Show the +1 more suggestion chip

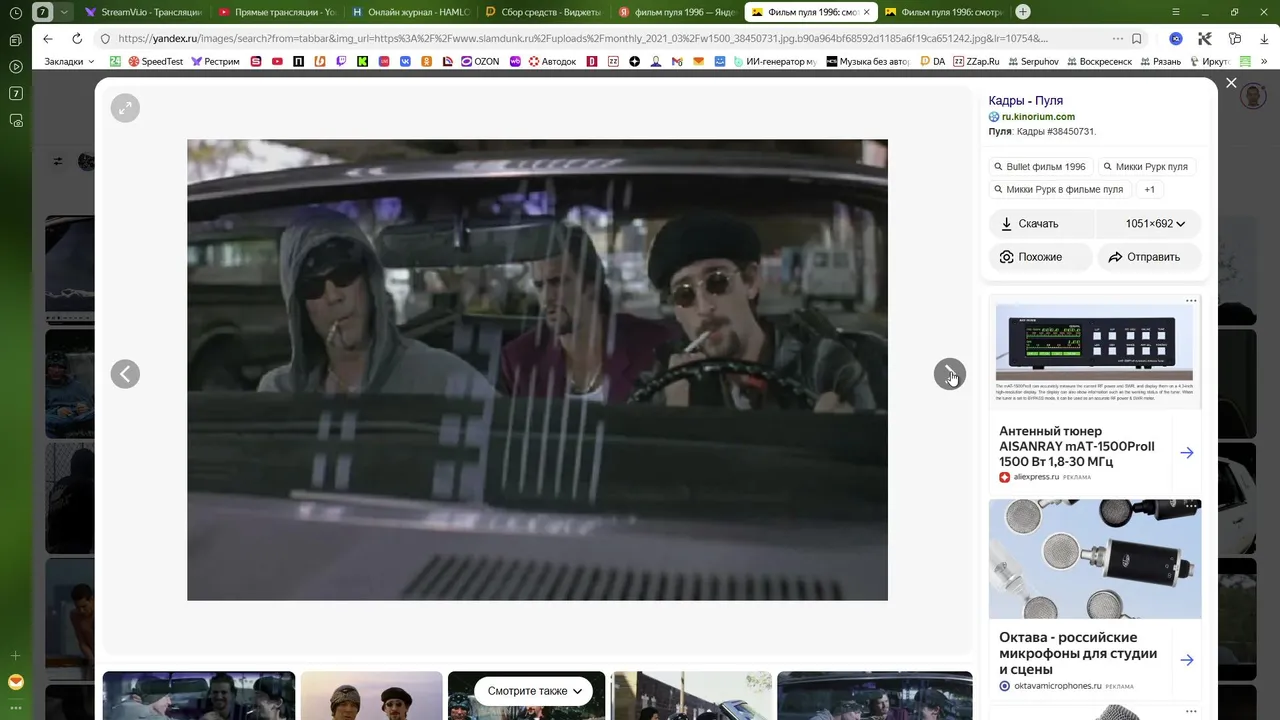(x=1150, y=189)
